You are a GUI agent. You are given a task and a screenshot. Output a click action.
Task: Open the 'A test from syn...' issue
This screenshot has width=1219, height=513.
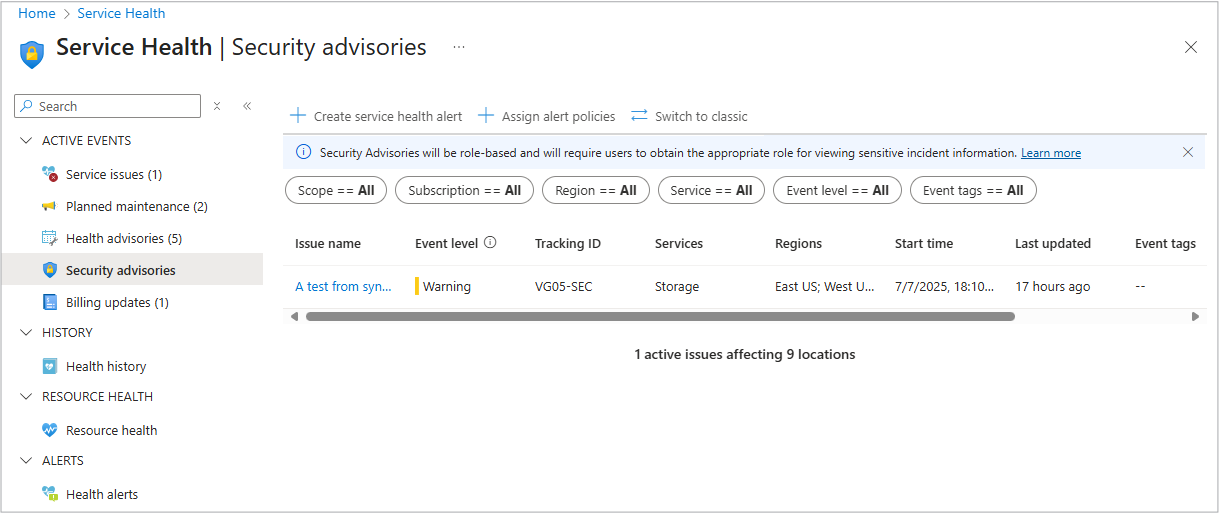click(343, 287)
